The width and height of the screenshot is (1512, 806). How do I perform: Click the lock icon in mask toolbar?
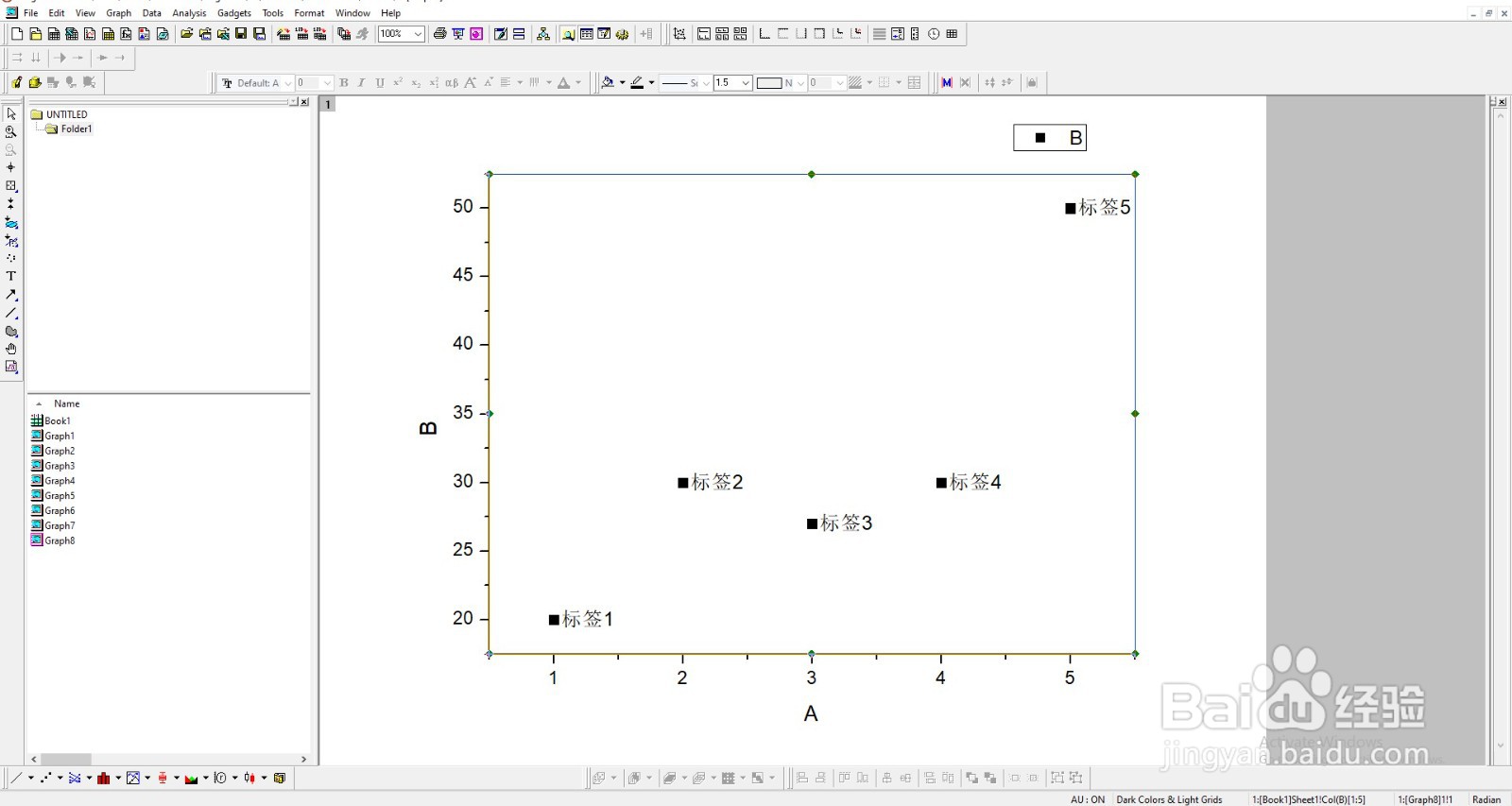coord(1032,82)
